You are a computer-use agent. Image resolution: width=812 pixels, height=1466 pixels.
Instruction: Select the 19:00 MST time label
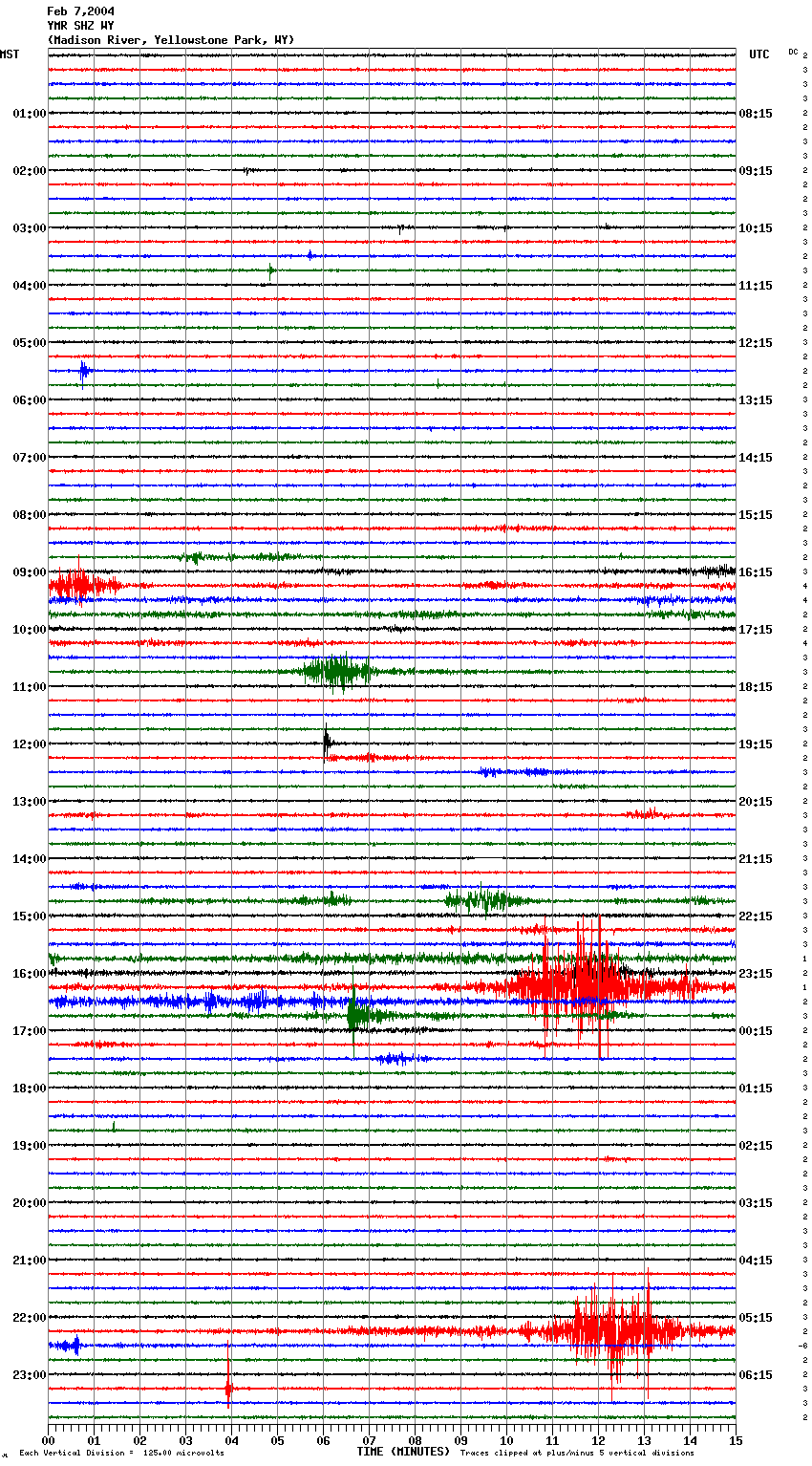(30, 1146)
